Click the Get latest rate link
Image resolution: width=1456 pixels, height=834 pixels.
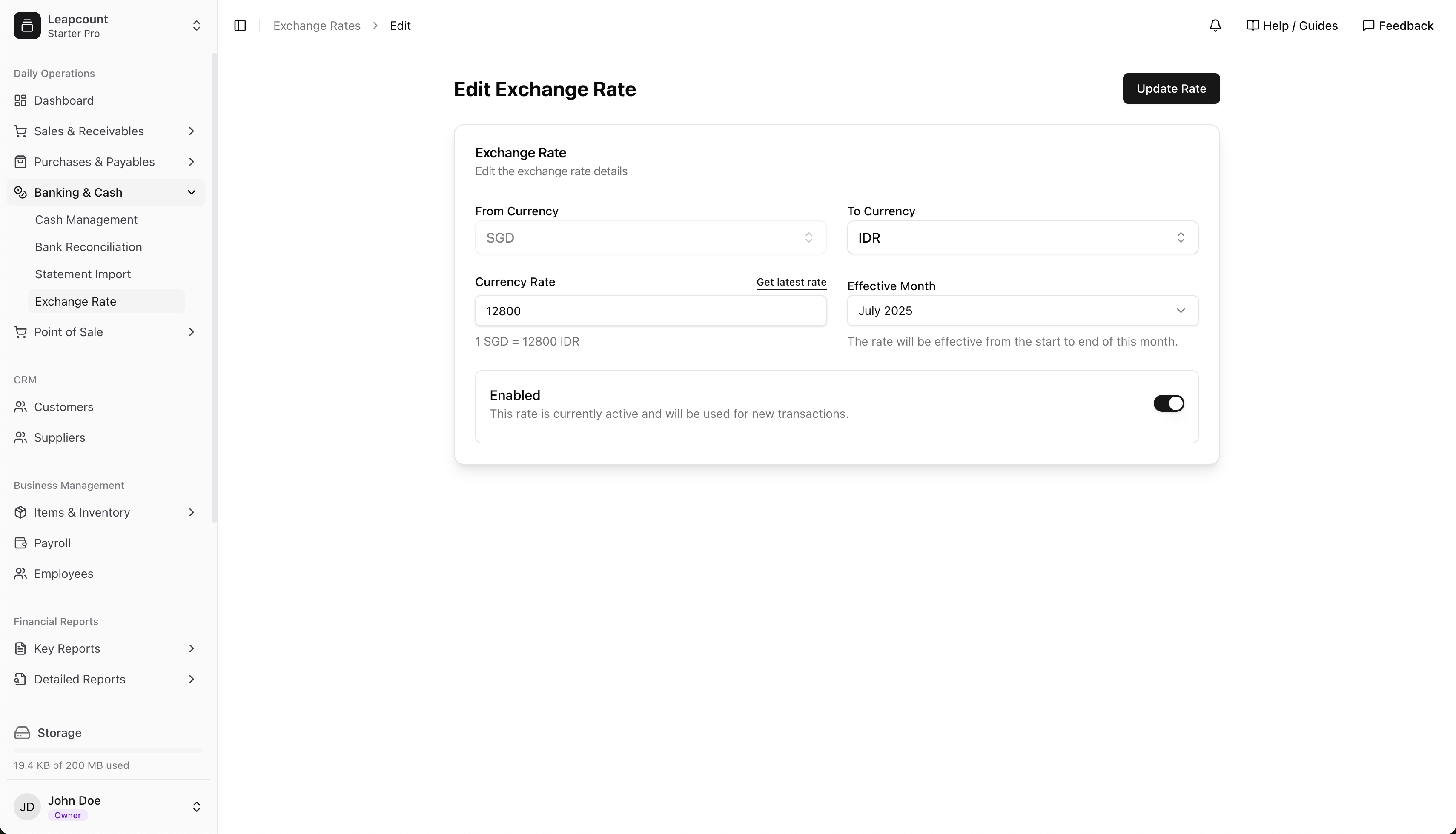point(791,283)
